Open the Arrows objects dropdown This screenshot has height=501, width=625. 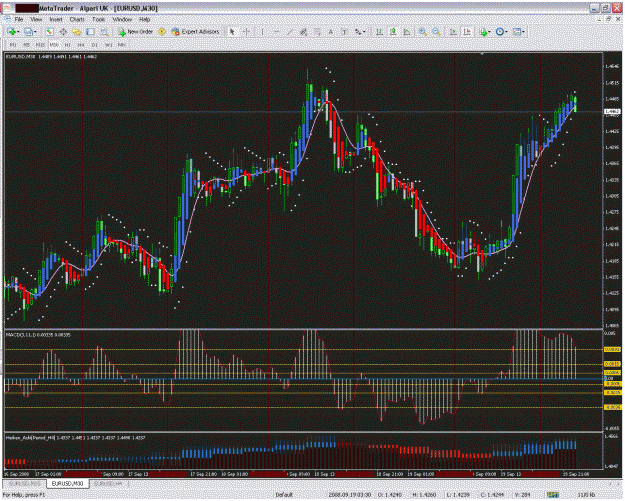[x=360, y=32]
